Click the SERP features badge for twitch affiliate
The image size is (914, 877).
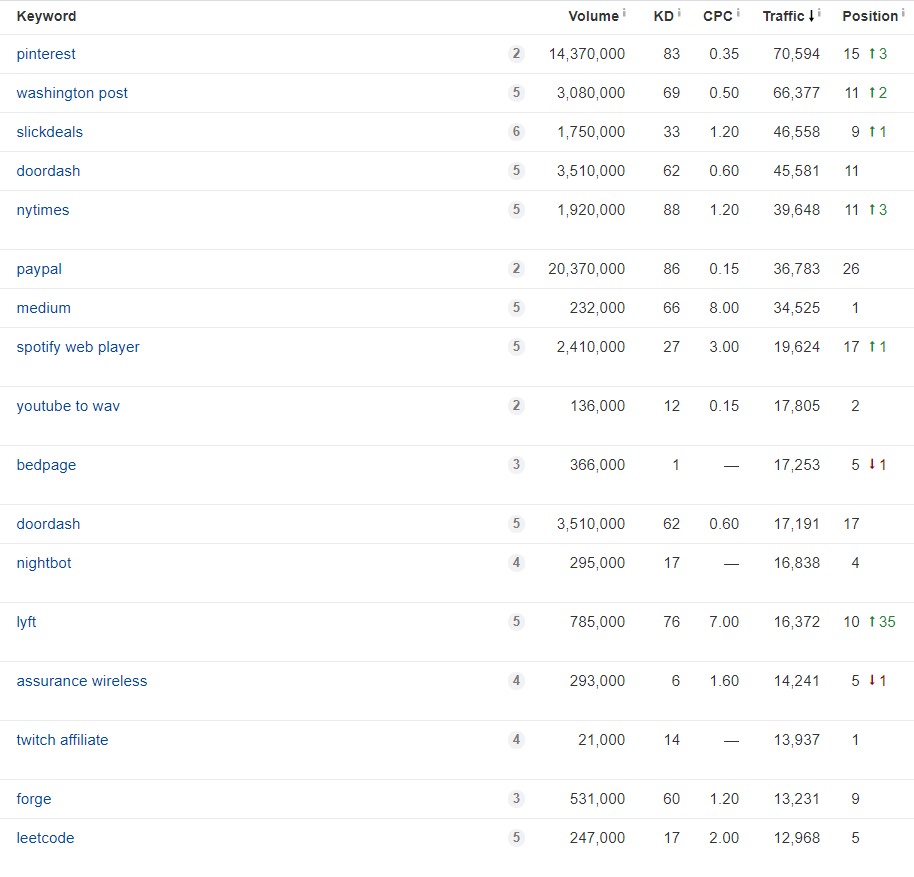point(516,739)
